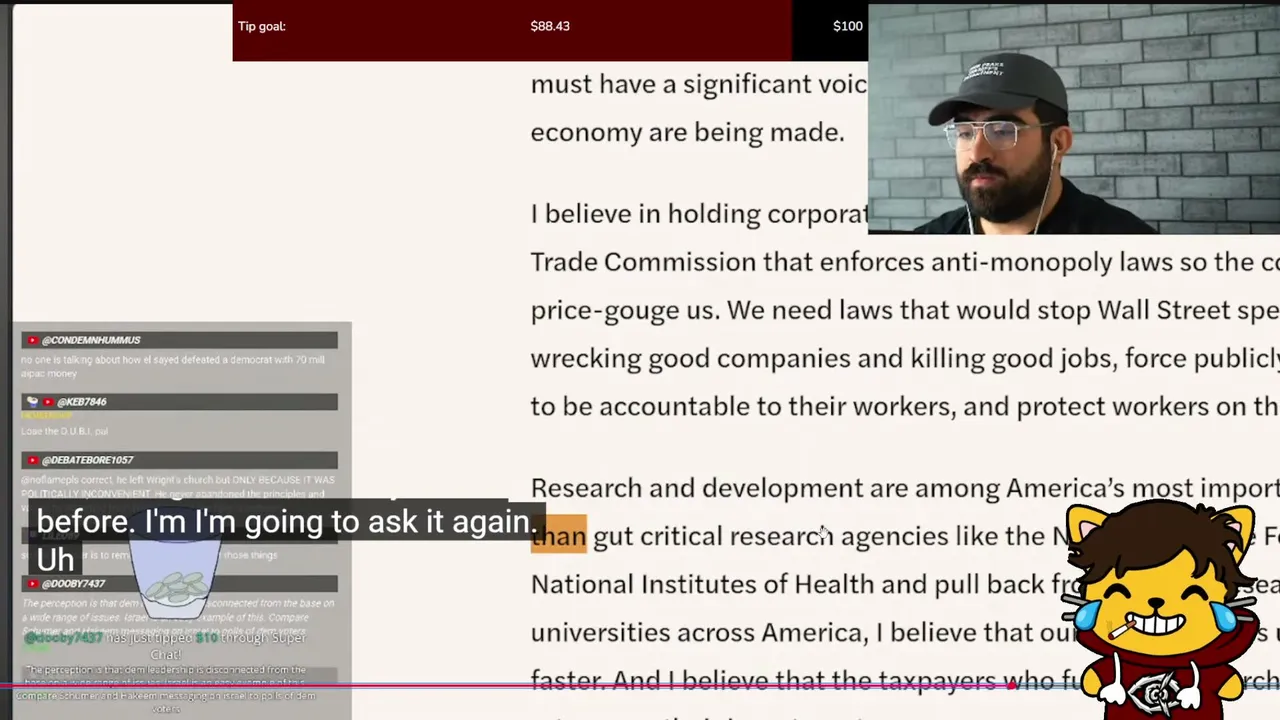Click the "$88.43" tip amount
Screen dimensions: 1280x720
tap(550, 26)
